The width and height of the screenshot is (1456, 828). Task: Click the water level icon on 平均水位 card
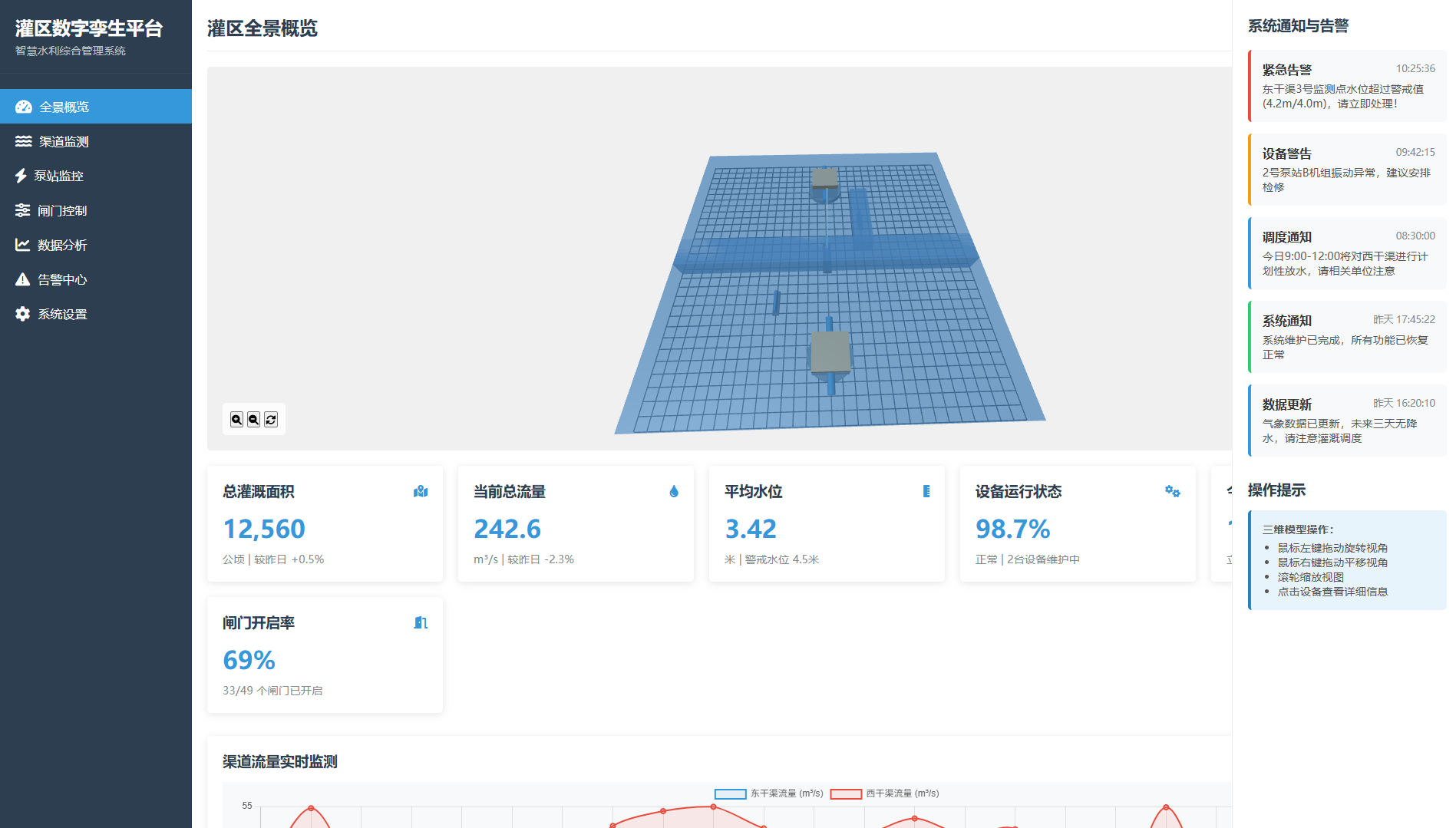click(926, 492)
